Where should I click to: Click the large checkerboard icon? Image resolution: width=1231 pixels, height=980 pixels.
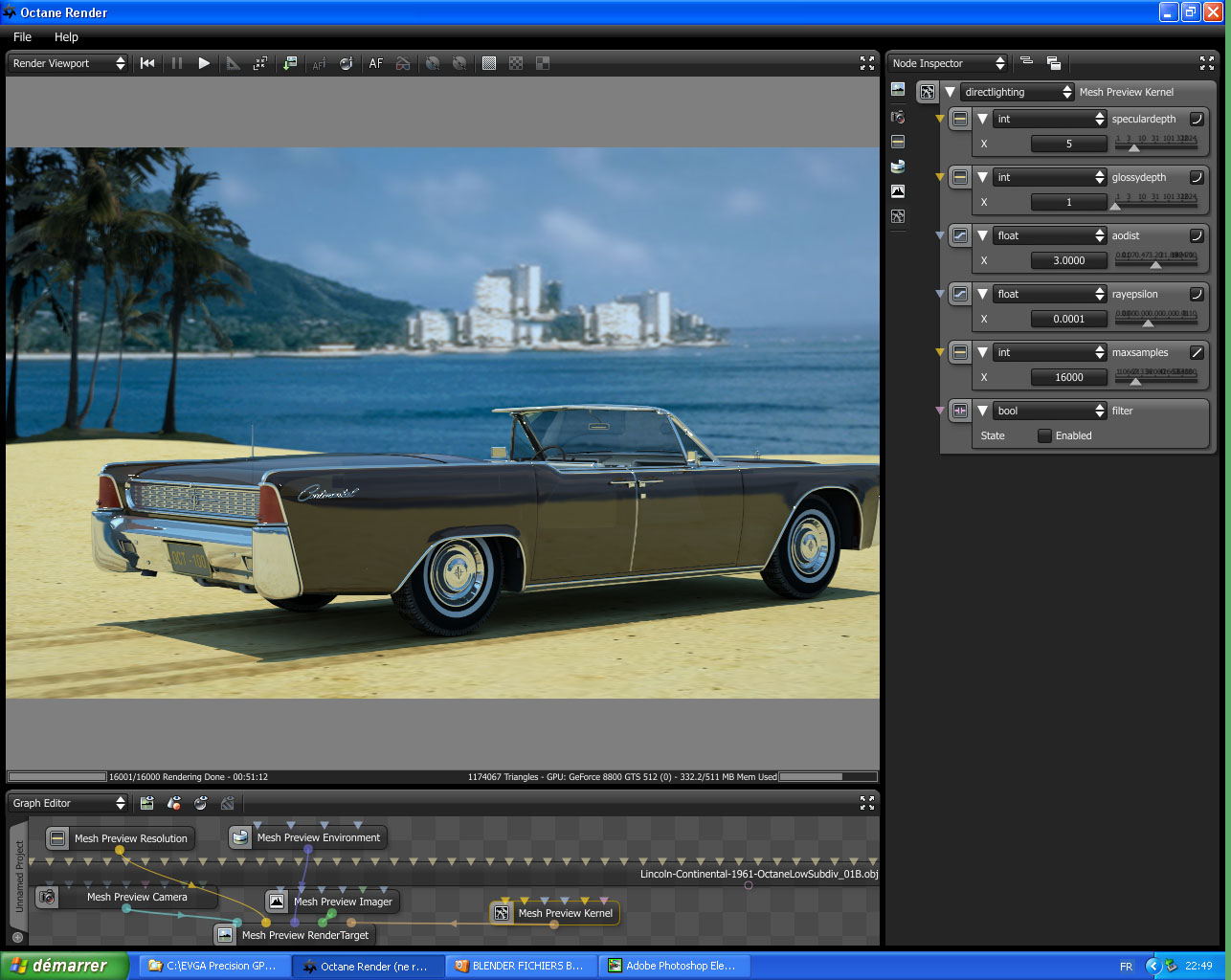[x=543, y=63]
